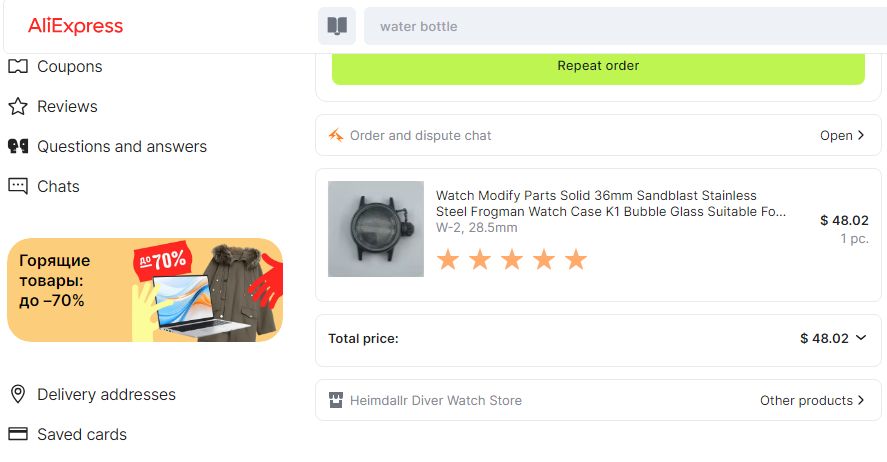The image size is (887, 462).
Task: Click the Delivery addresses pin icon
Action: (18, 394)
